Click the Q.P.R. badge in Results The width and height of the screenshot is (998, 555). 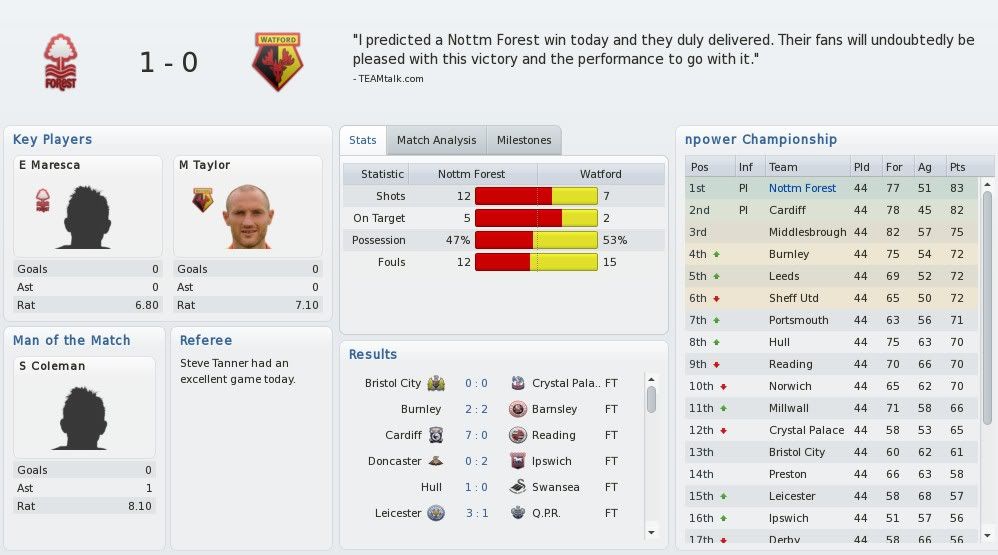tap(518, 513)
